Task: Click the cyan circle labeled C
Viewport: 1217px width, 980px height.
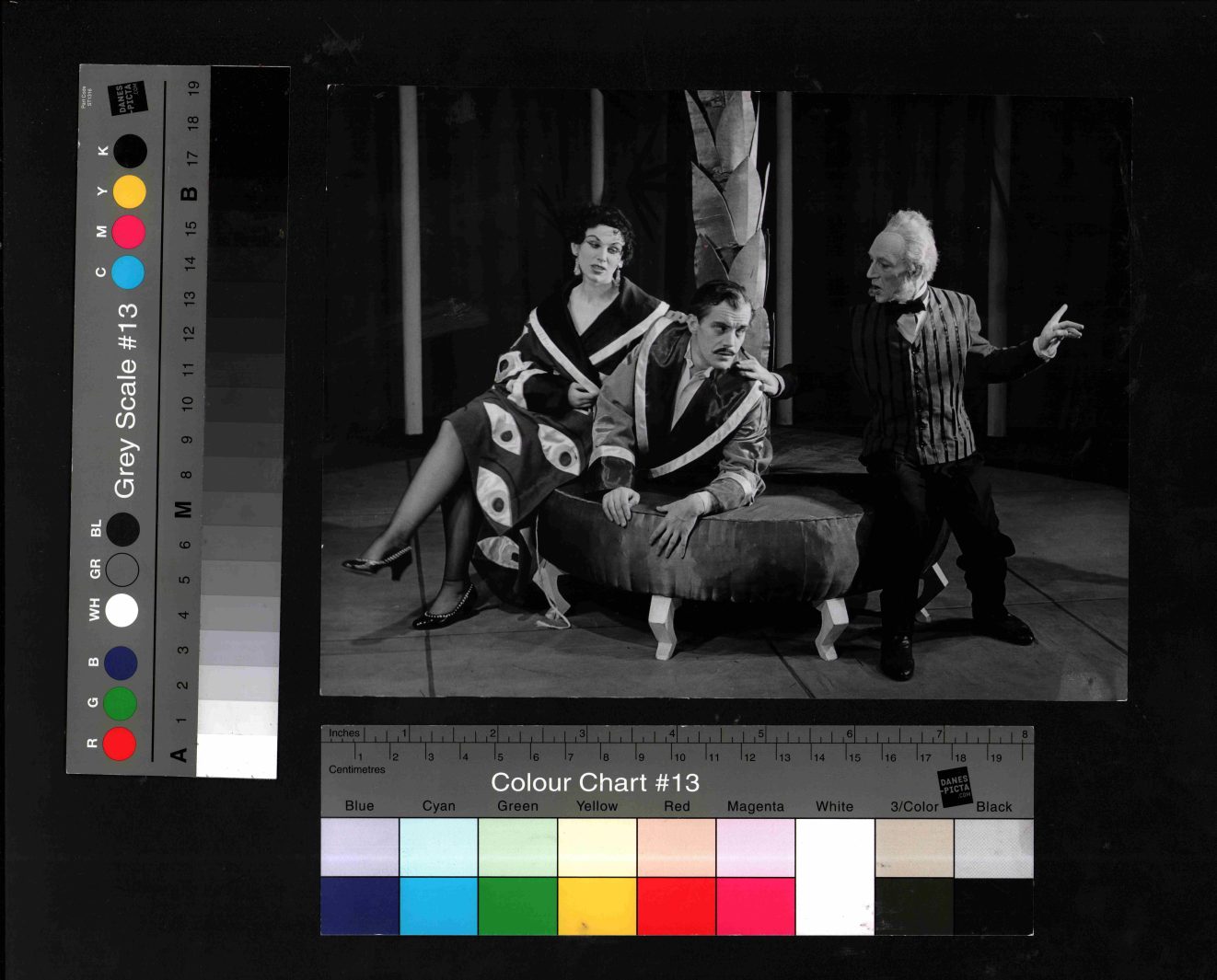Action: click(128, 272)
